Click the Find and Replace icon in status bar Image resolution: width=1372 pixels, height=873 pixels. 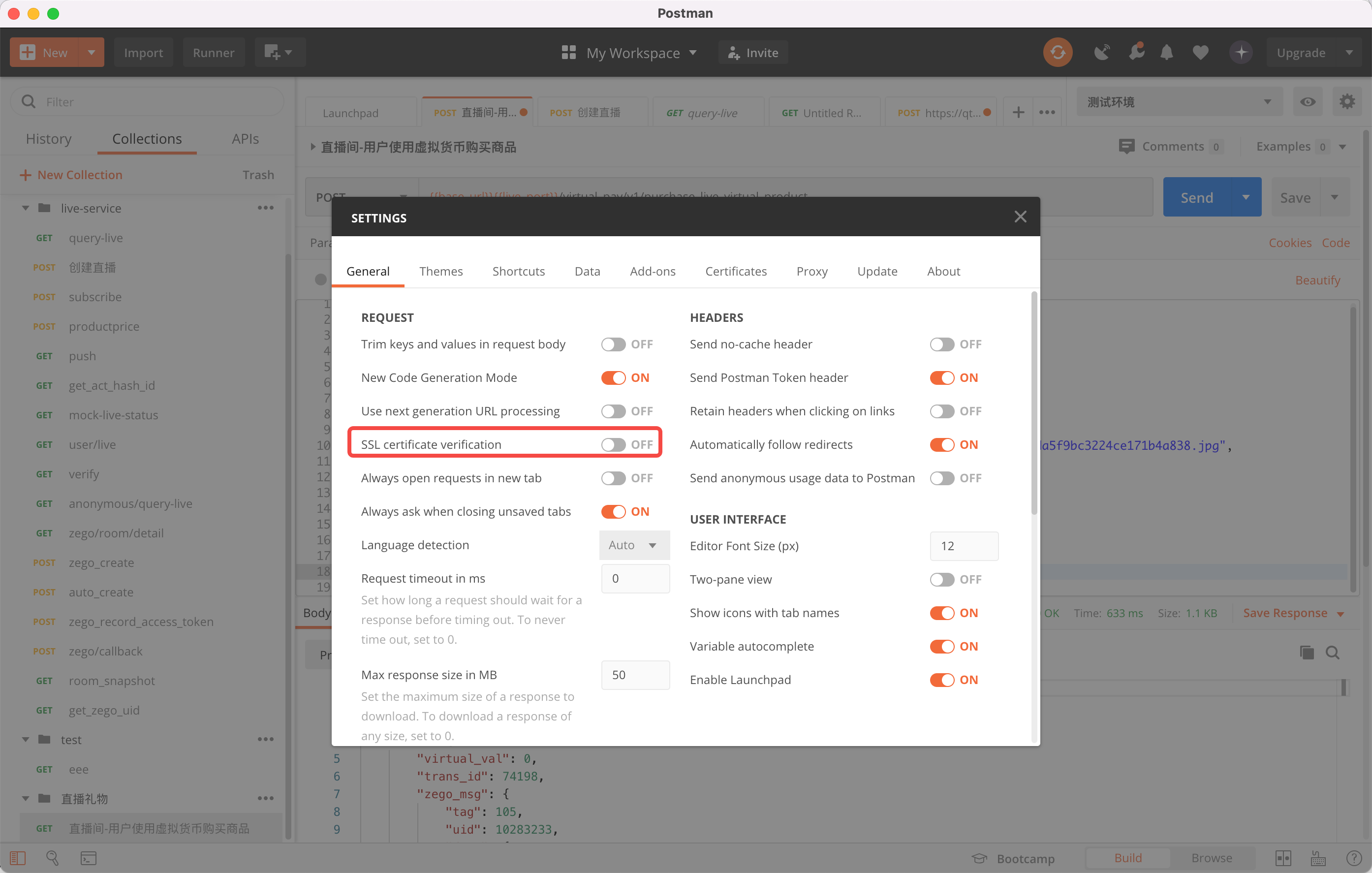pyautogui.click(x=53, y=858)
